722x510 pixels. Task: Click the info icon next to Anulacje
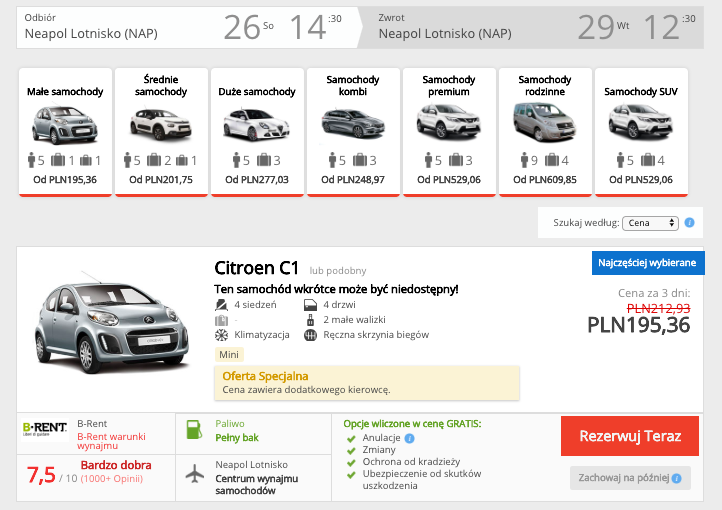pos(409,438)
